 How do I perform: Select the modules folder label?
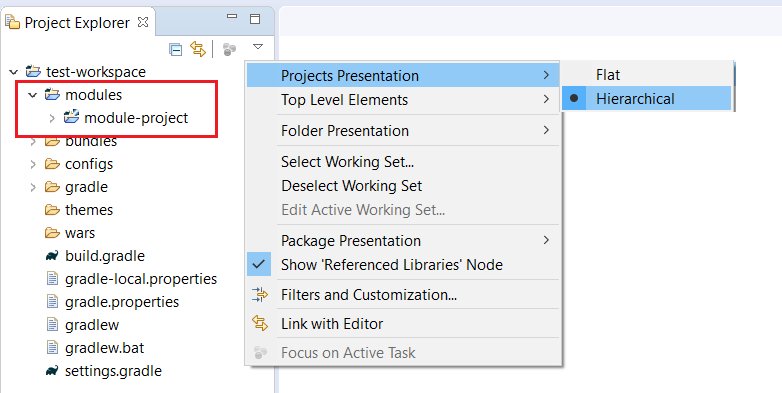[94, 95]
